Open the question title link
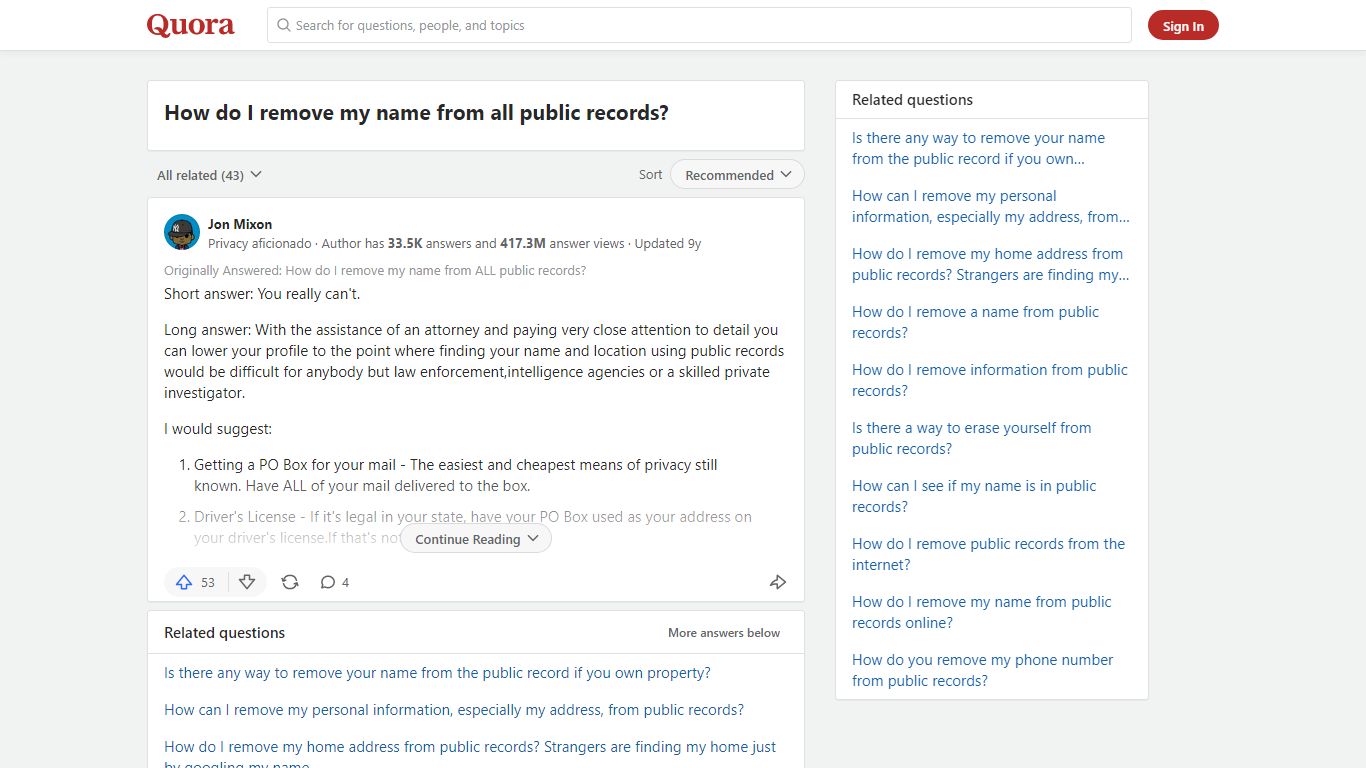 (416, 113)
